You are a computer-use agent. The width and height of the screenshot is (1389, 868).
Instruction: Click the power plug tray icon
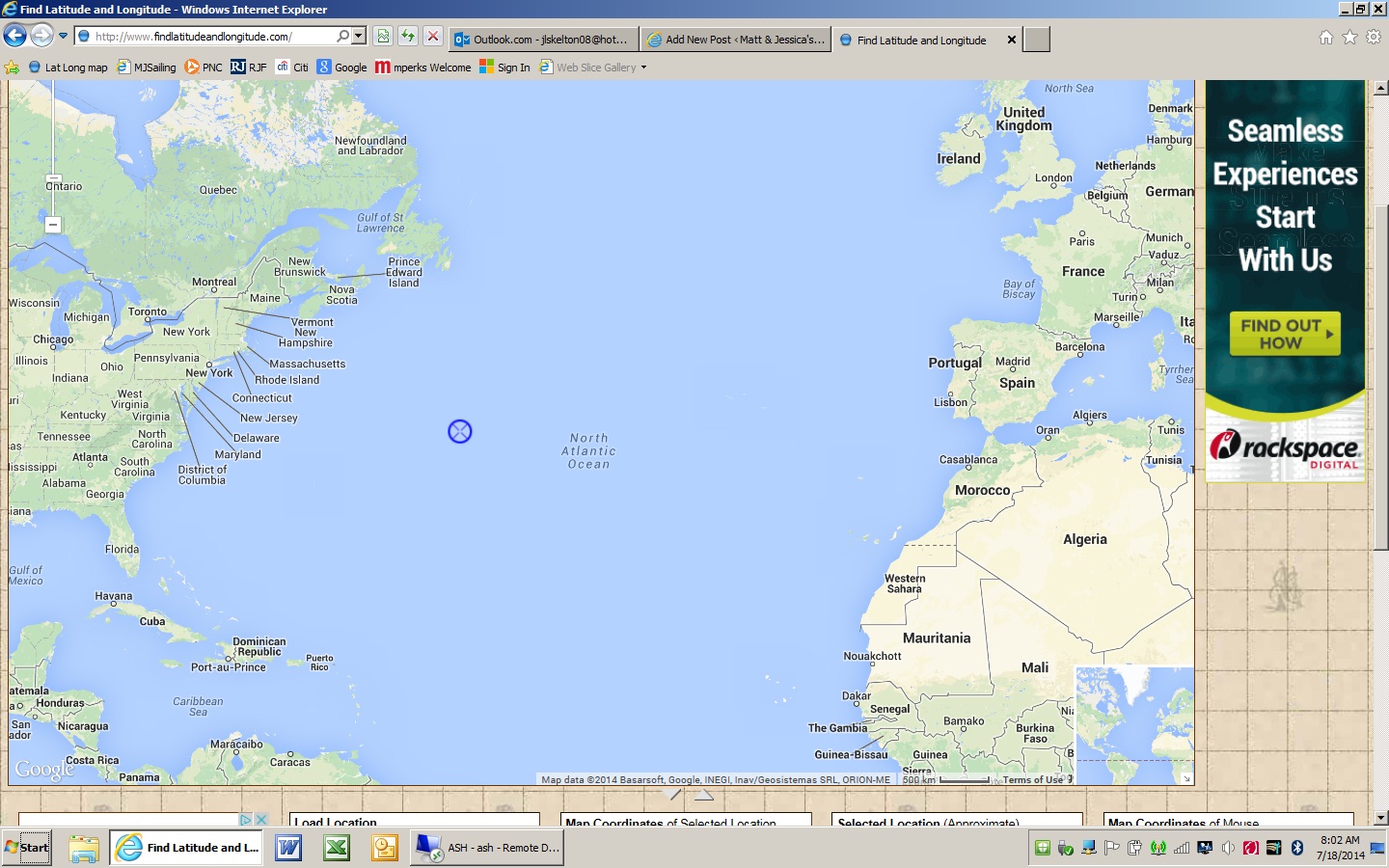pyautogui.click(x=1135, y=848)
